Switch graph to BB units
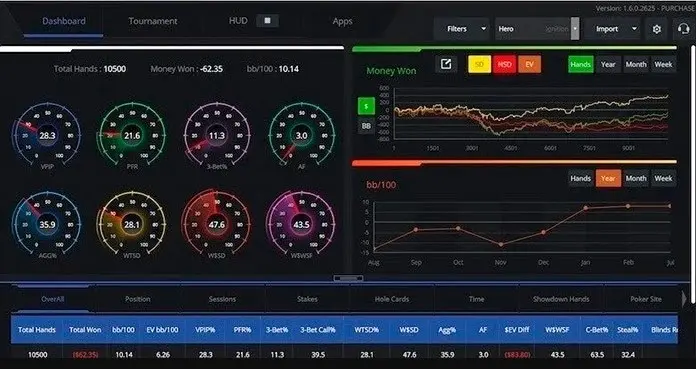Viewport: 696px width, 369px height. pos(366,126)
